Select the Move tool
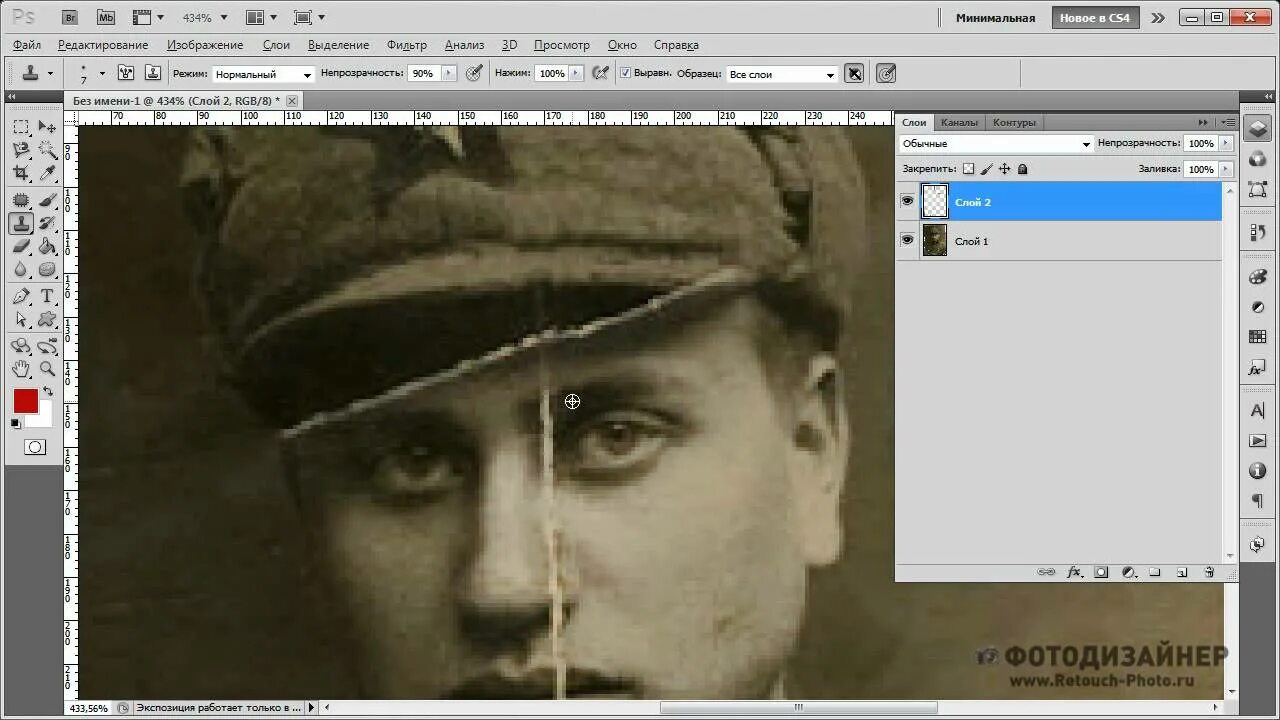1280x720 pixels. tap(47, 127)
